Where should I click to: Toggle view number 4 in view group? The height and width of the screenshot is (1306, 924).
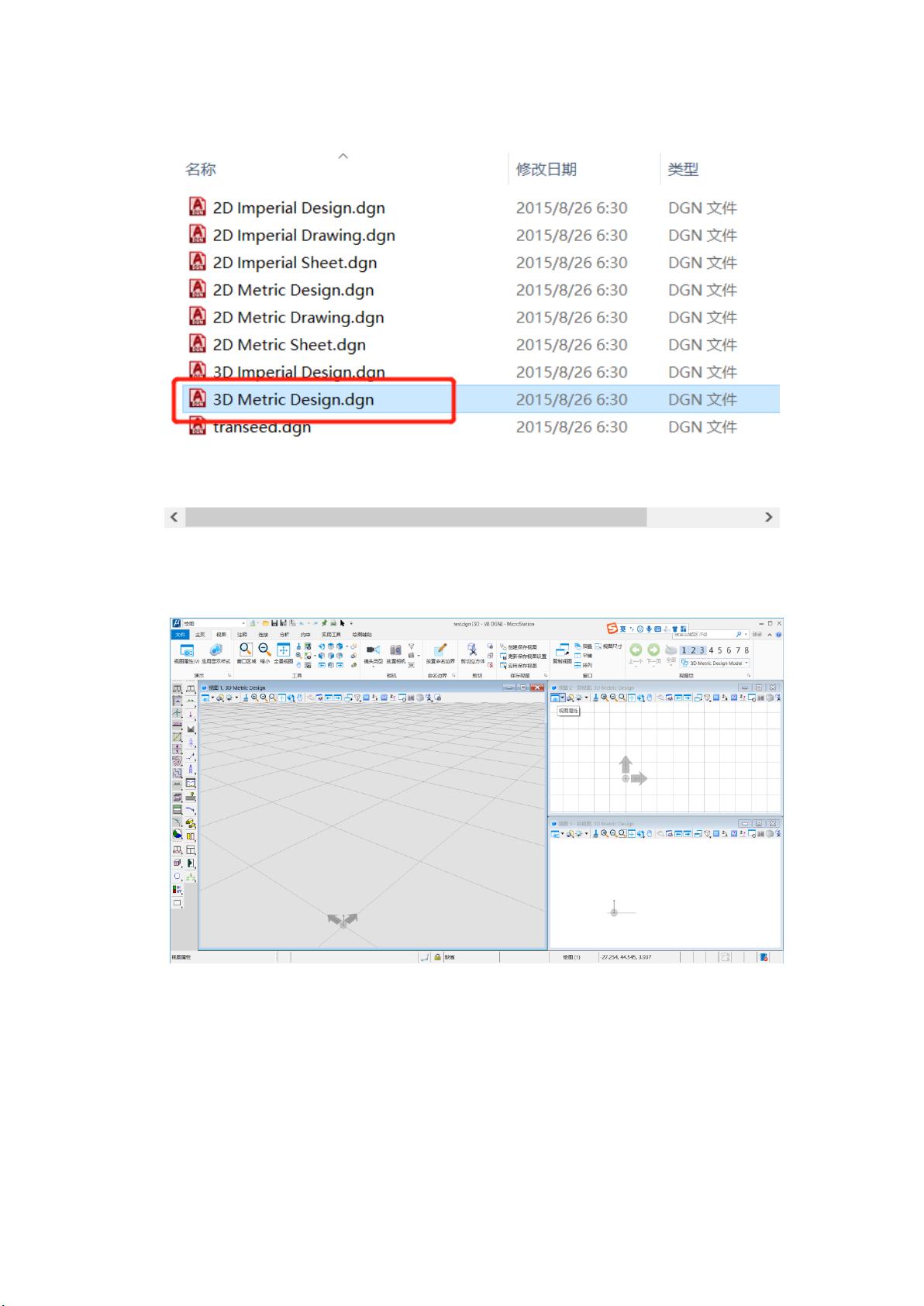(x=712, y=650)
